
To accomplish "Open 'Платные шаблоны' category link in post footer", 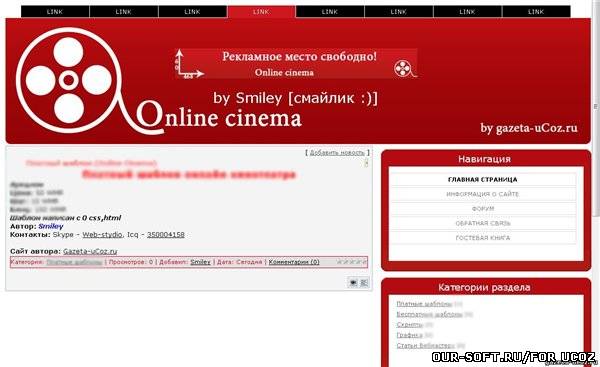I will (74, 262).
